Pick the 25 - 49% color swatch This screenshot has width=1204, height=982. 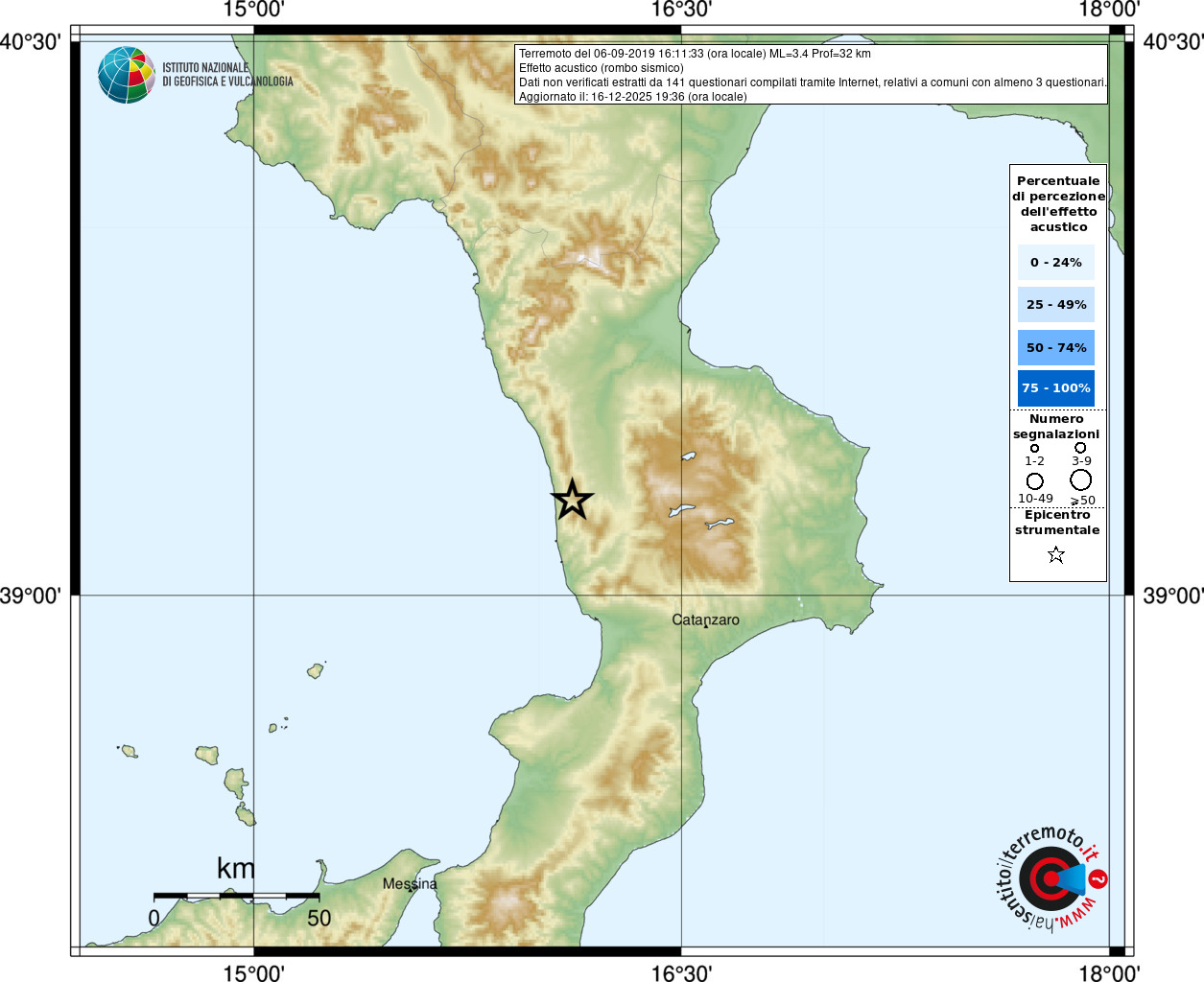1055,305
